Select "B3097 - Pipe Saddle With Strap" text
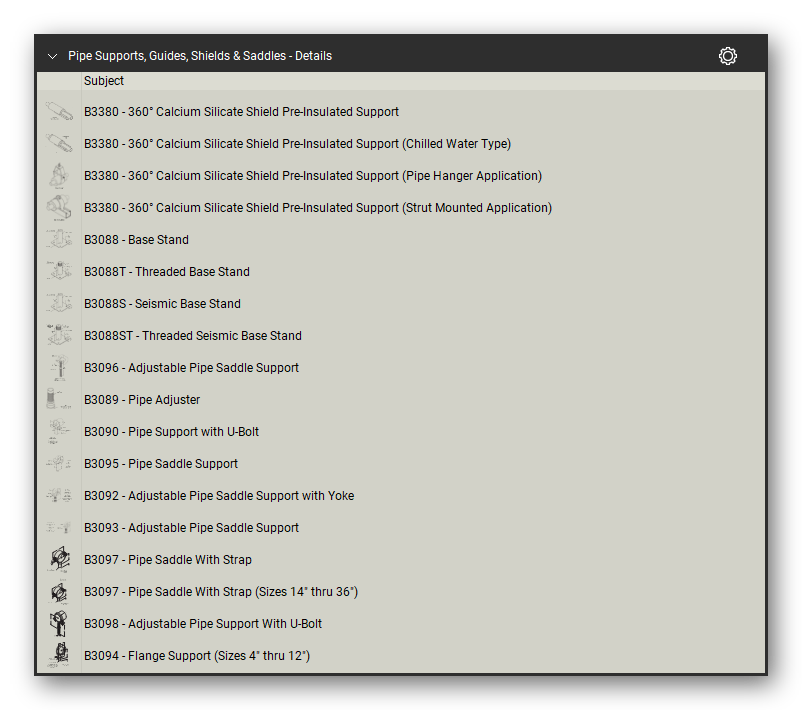This screenshot has width=802, height=710. (x=168, y=560)
